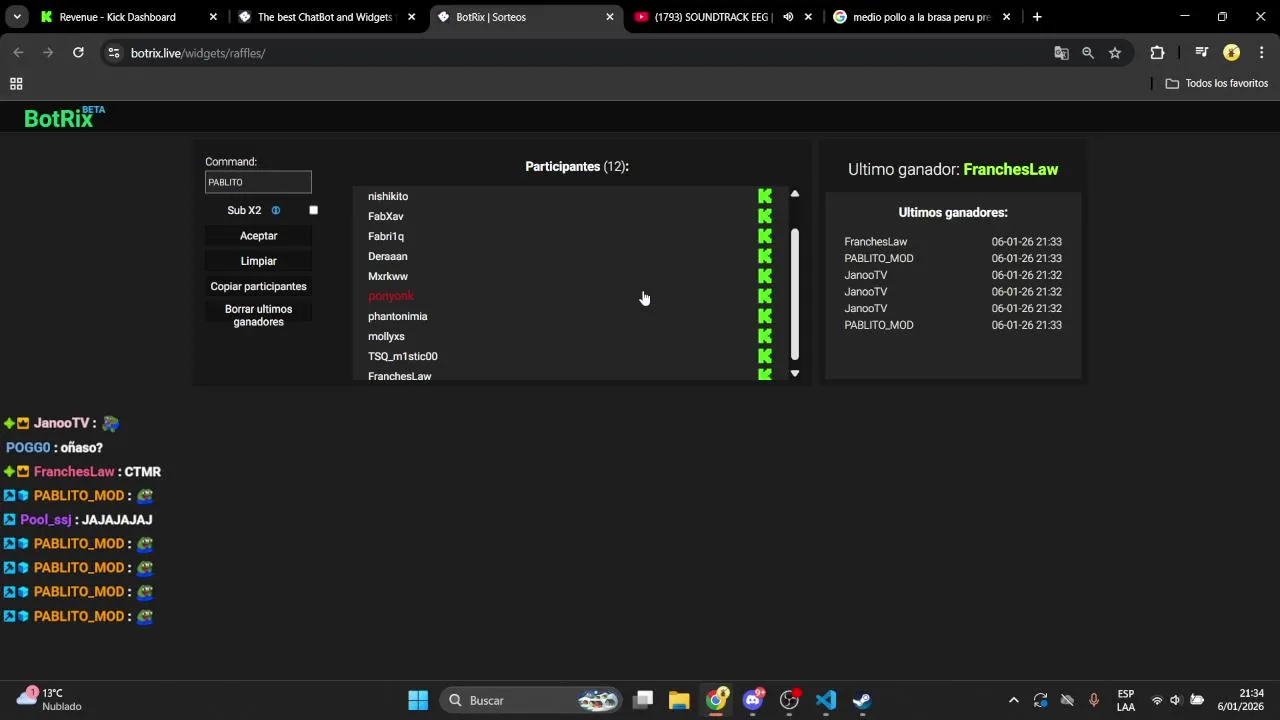Click the Kick icon in TSQ_m1stic00's row
The image size is (1280, 720).
tap(765, 356)
